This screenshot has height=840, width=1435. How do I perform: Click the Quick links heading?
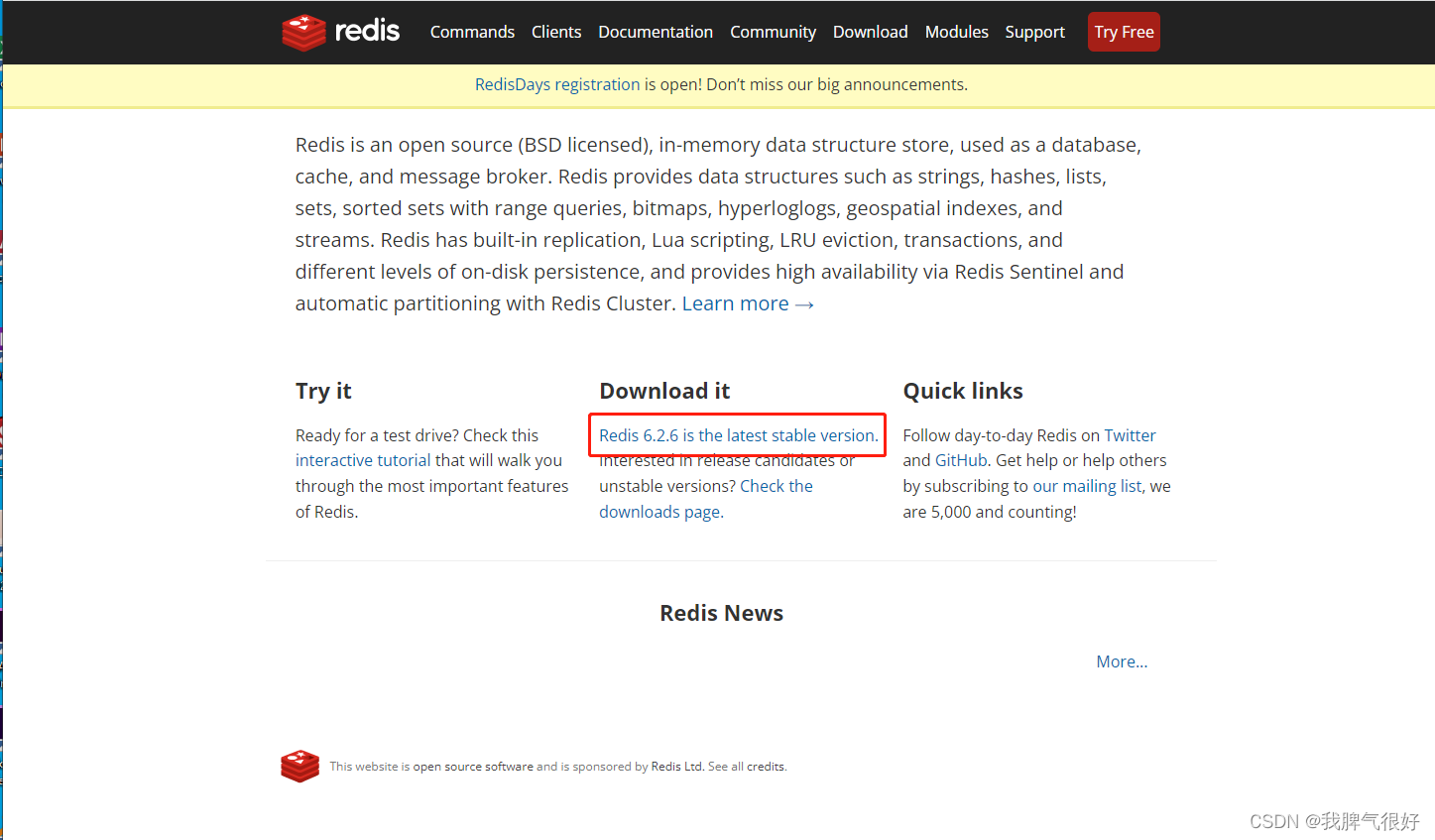coord(963,391)
